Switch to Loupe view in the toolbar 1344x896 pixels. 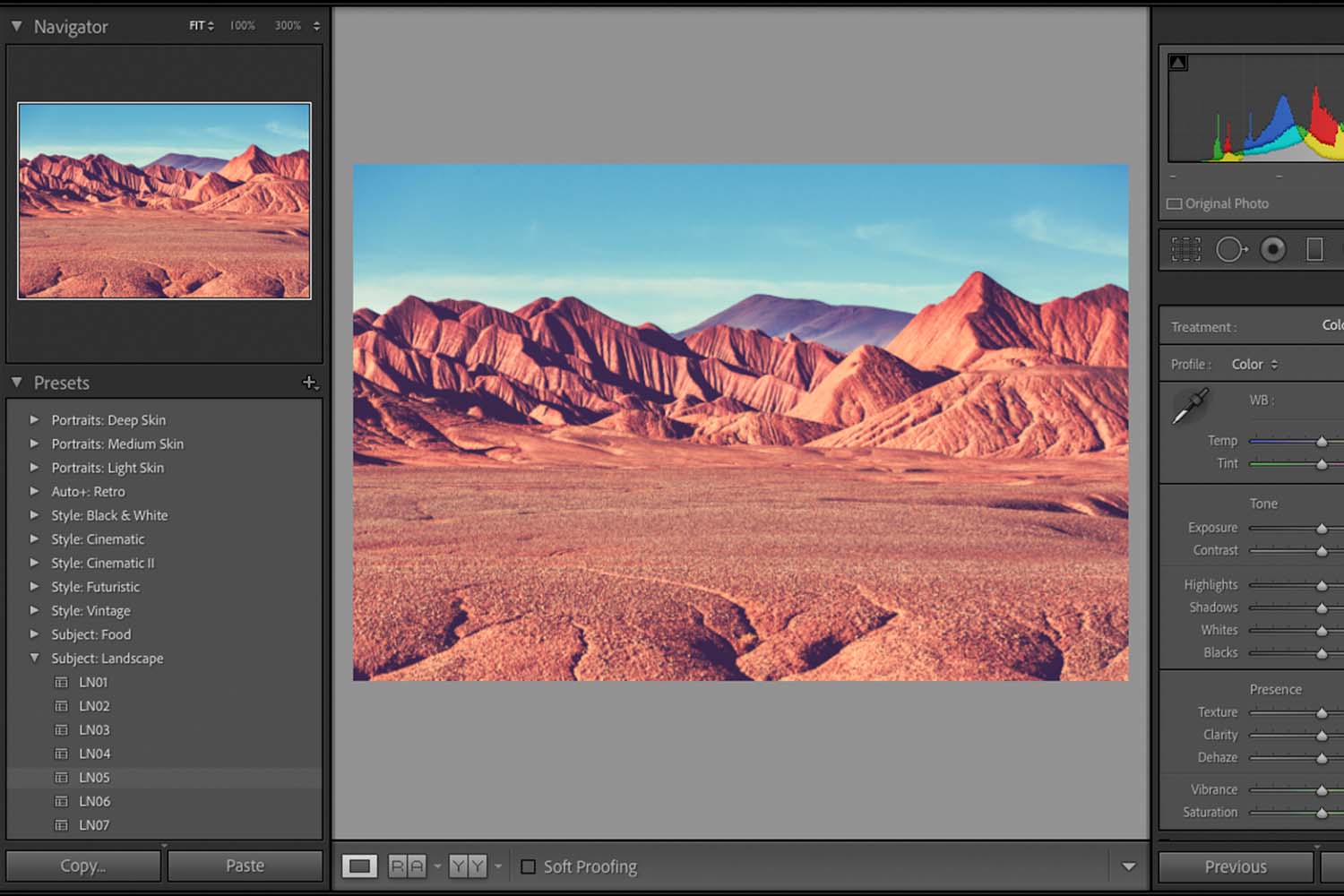pyautogui.click(x=360, y=866)
